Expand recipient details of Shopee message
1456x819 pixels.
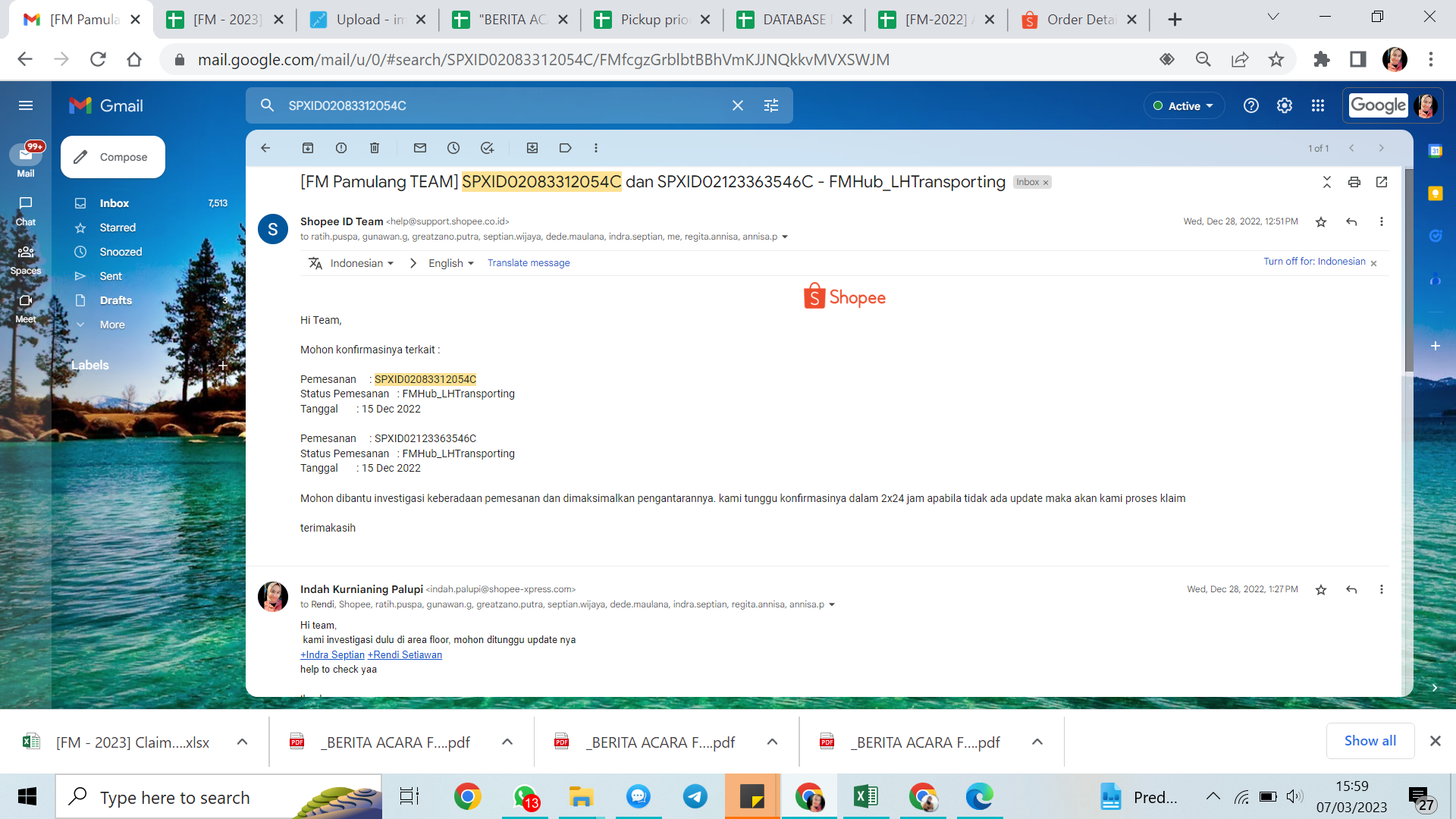coord(785,237)
